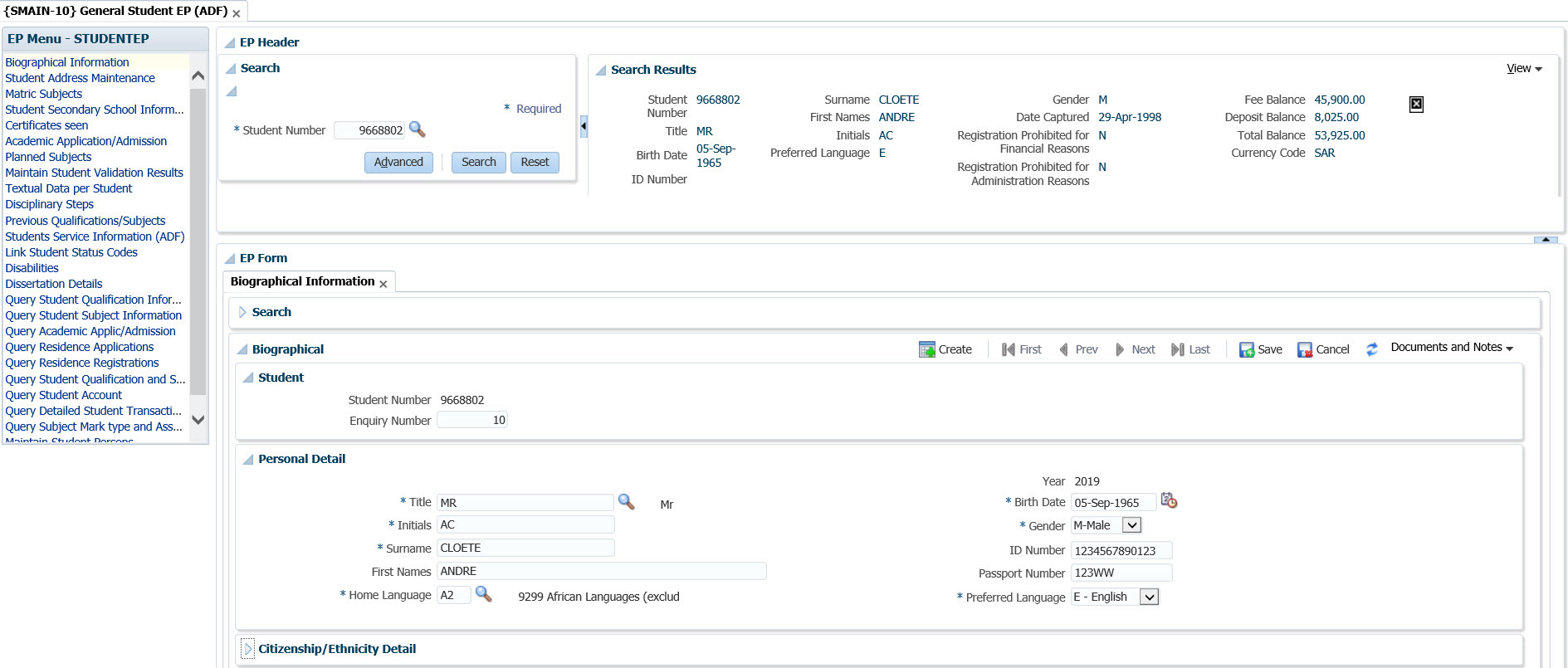Click the refresh arrows icon

click(1372, 349)
